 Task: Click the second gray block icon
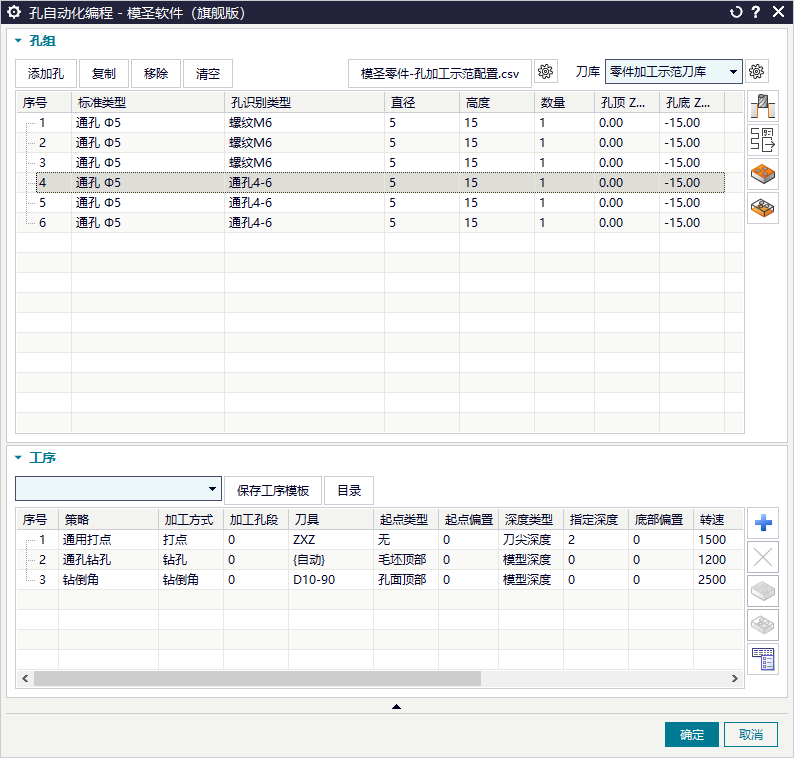tap(763, 624)
